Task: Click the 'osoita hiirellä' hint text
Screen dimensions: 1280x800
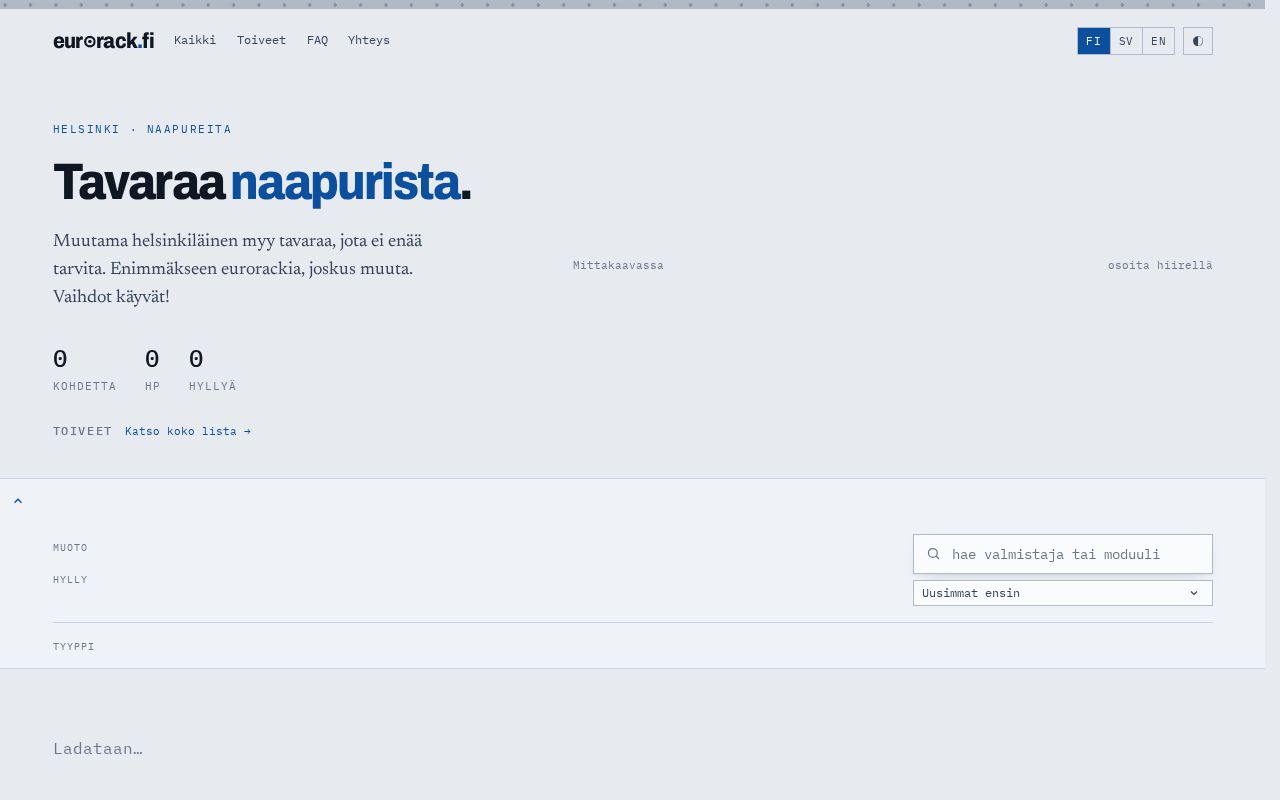Action: coord(1160,266)
